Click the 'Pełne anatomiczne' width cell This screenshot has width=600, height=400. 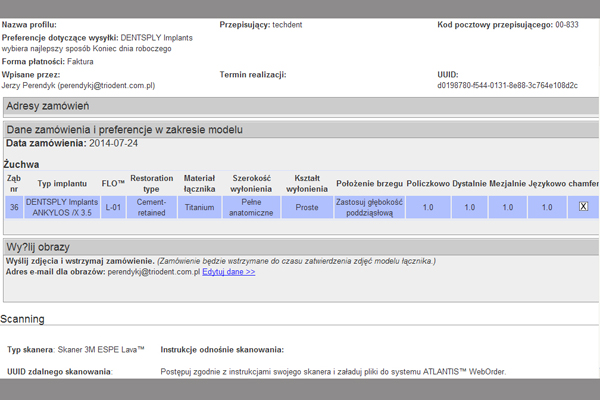click(x=252, y=207)
